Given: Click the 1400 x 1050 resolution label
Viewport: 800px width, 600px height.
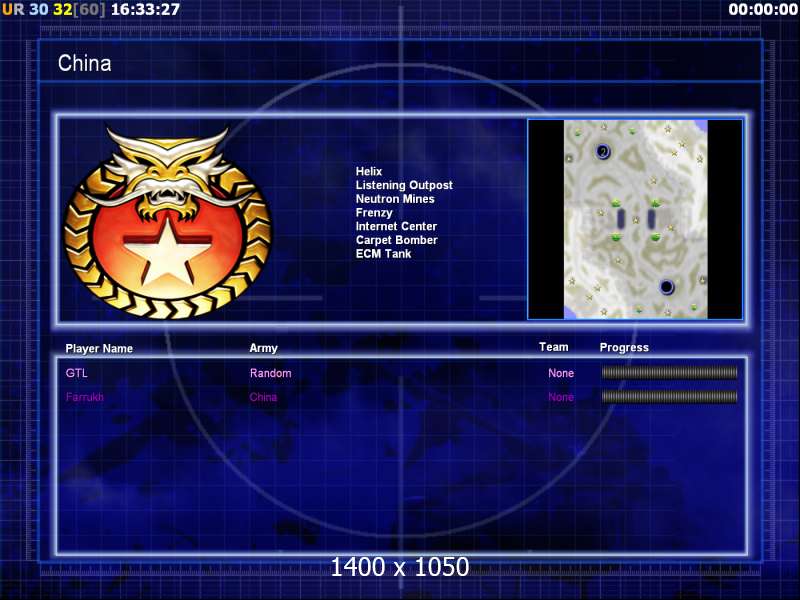Looking at the screenshot, I should pyautogui.click(x=399, y=567).
